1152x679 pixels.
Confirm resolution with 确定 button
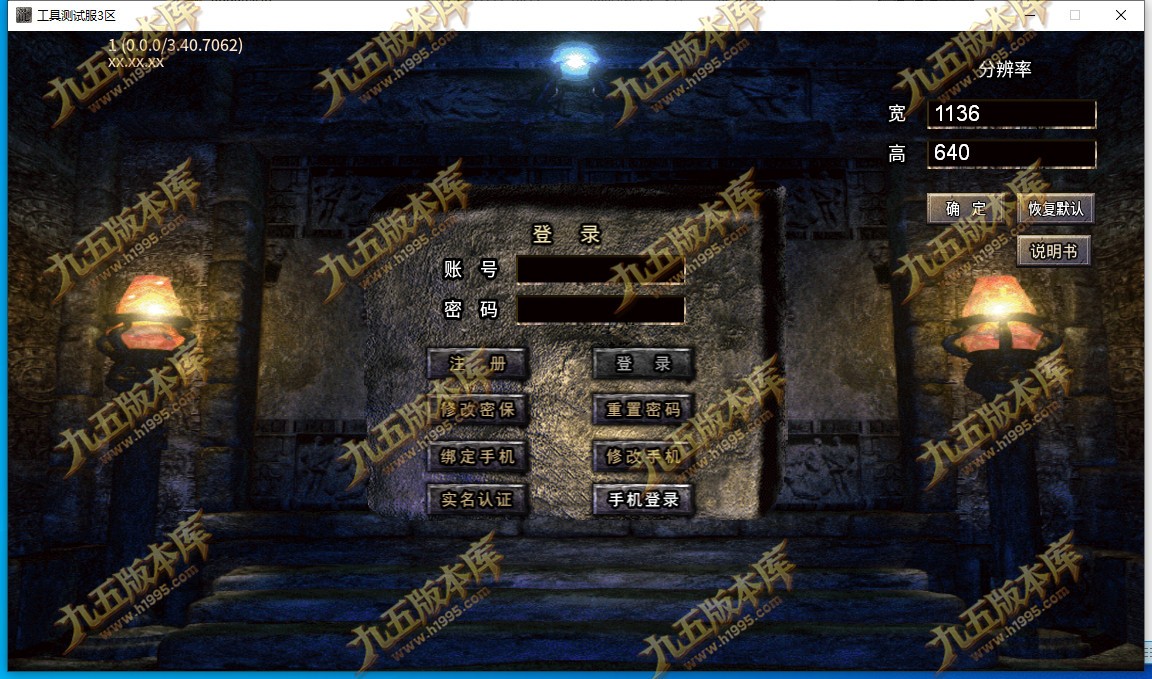click(965, 209)
